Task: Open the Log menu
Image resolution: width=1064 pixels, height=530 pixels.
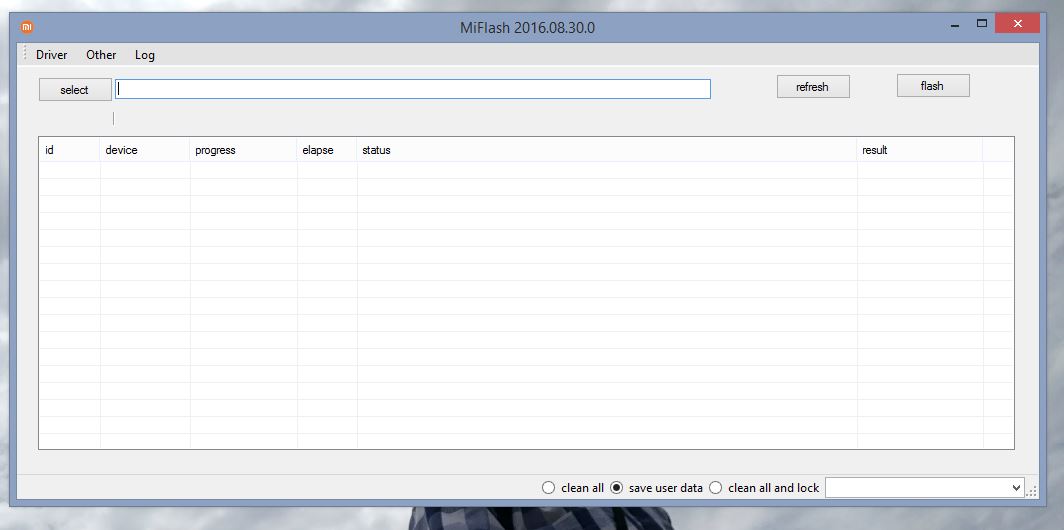Action: 145,55
